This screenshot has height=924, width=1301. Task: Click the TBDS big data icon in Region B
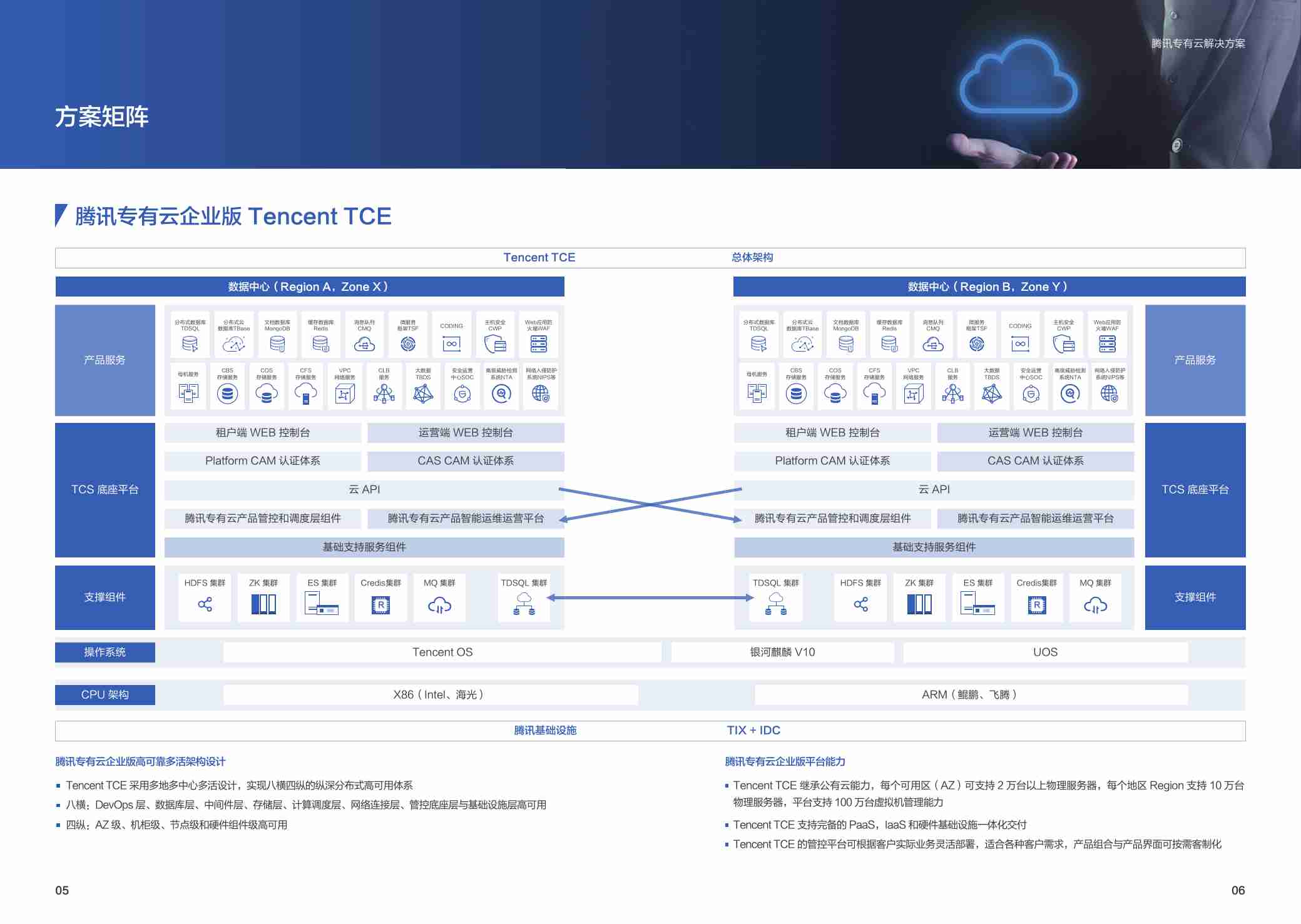(x=992, y=393)
